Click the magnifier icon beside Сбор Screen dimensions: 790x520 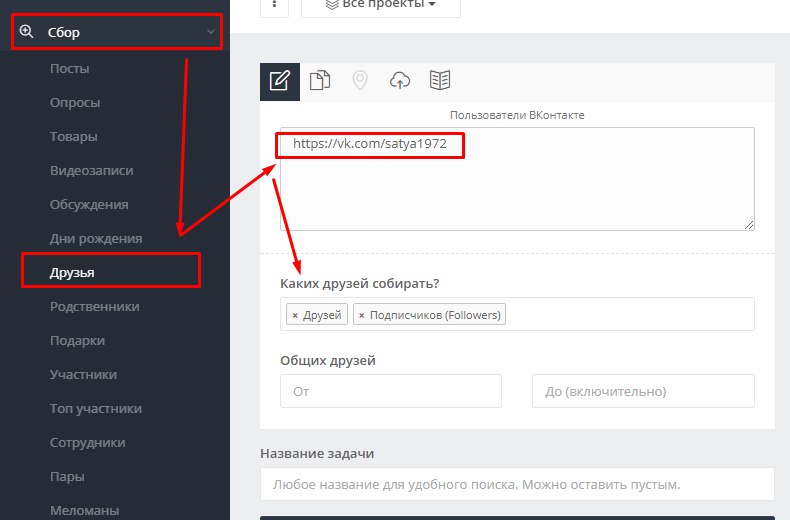click(x=26, y=32)
